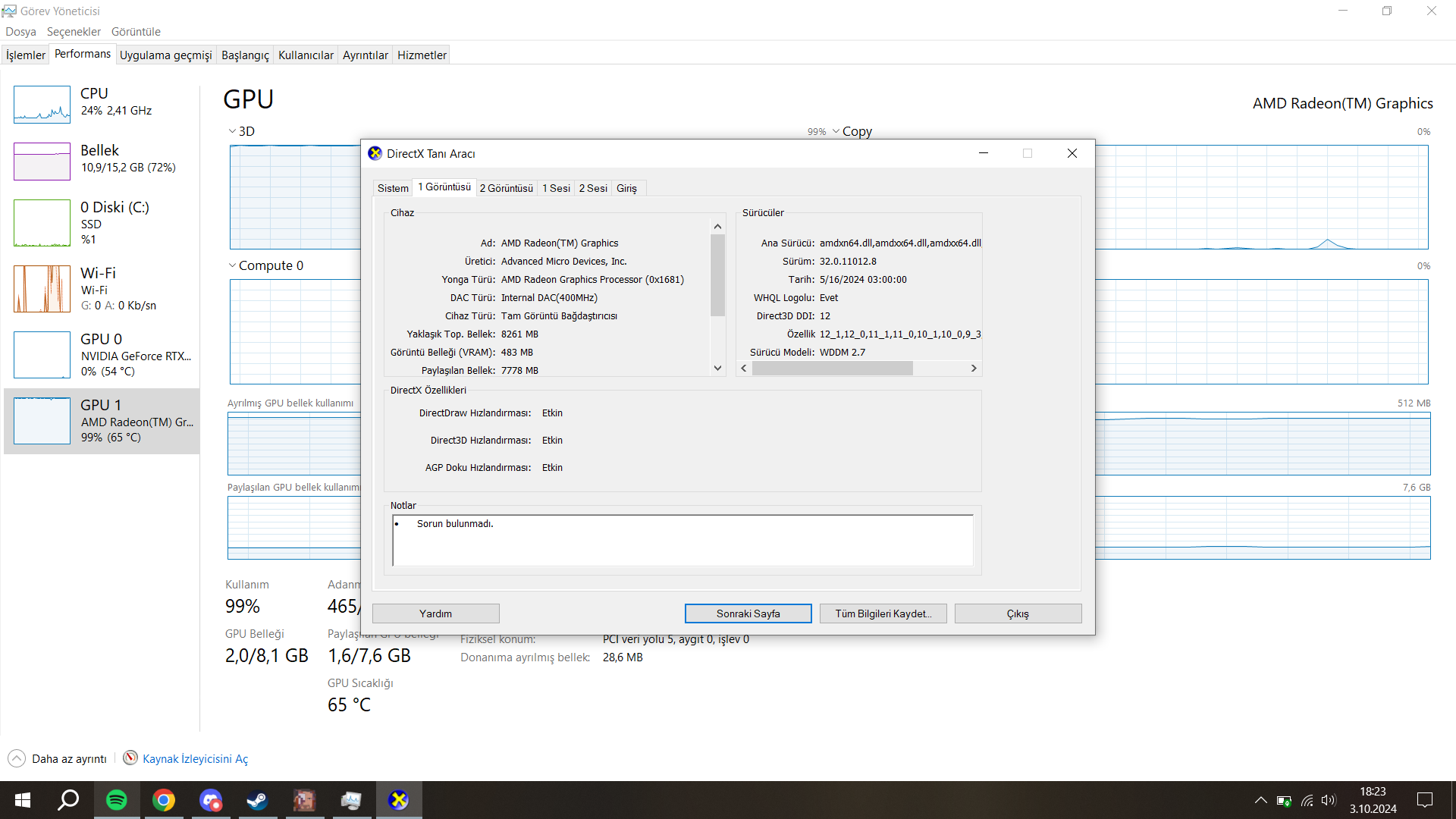Click Tüm Bilgileri Kaydet button
Screen dimensions: 1456x819
coord(883,613)
